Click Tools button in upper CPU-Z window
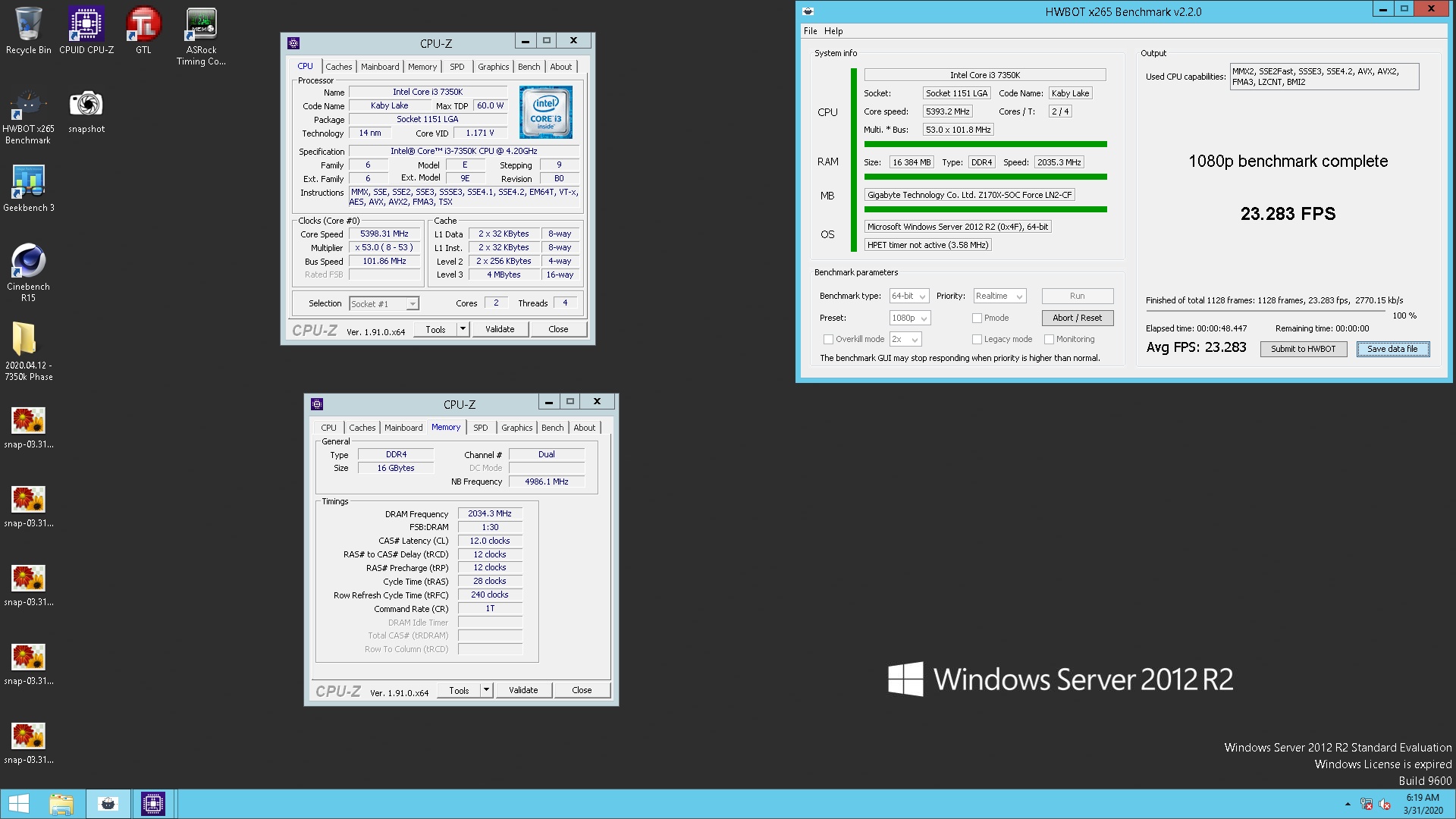 tap(435, 329)
